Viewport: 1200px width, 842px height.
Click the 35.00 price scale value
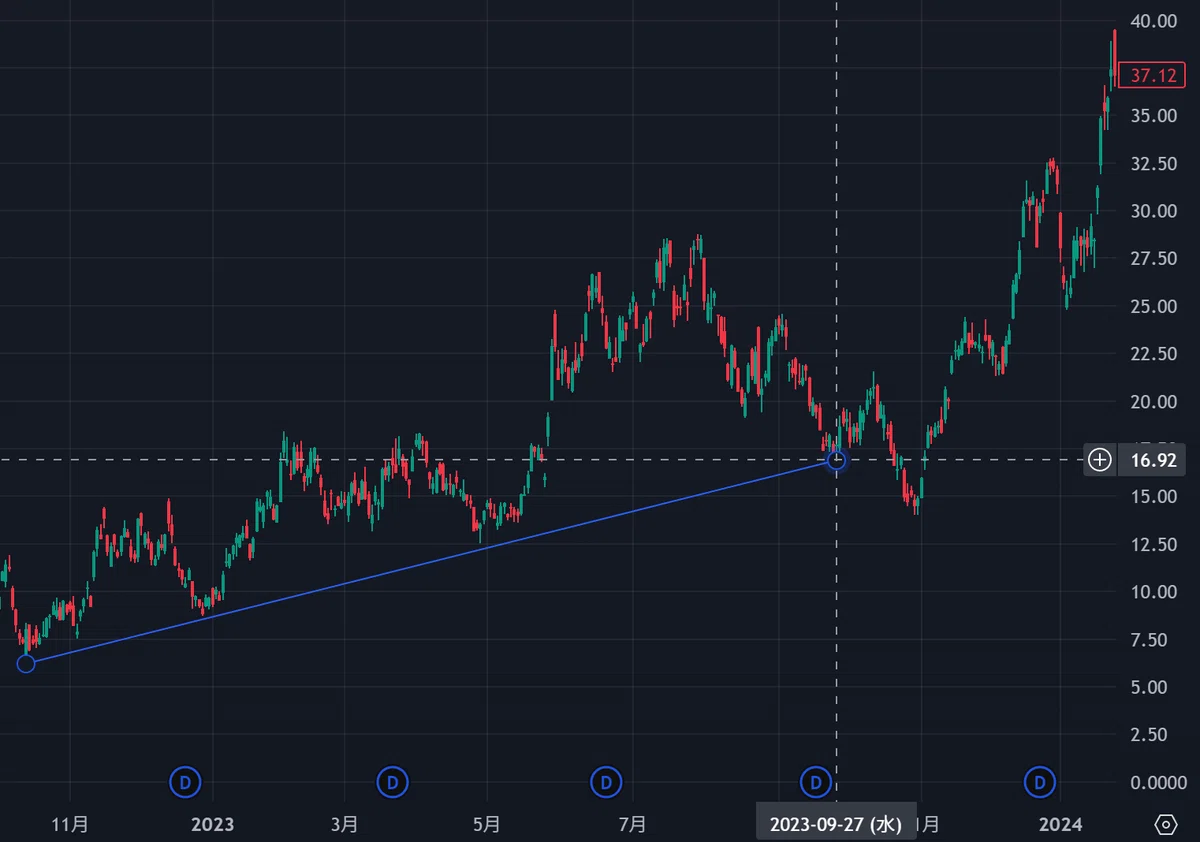pos(1153,116)
